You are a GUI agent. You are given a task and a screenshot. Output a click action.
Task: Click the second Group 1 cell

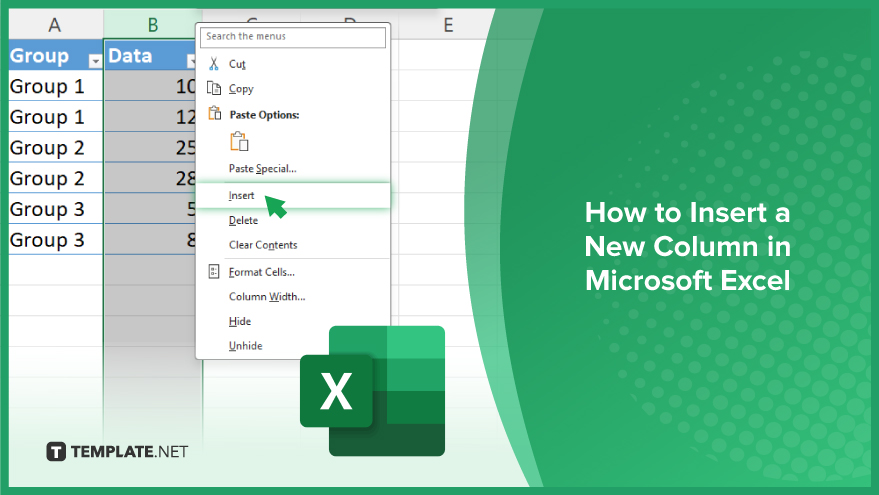[x=55, y=117]
